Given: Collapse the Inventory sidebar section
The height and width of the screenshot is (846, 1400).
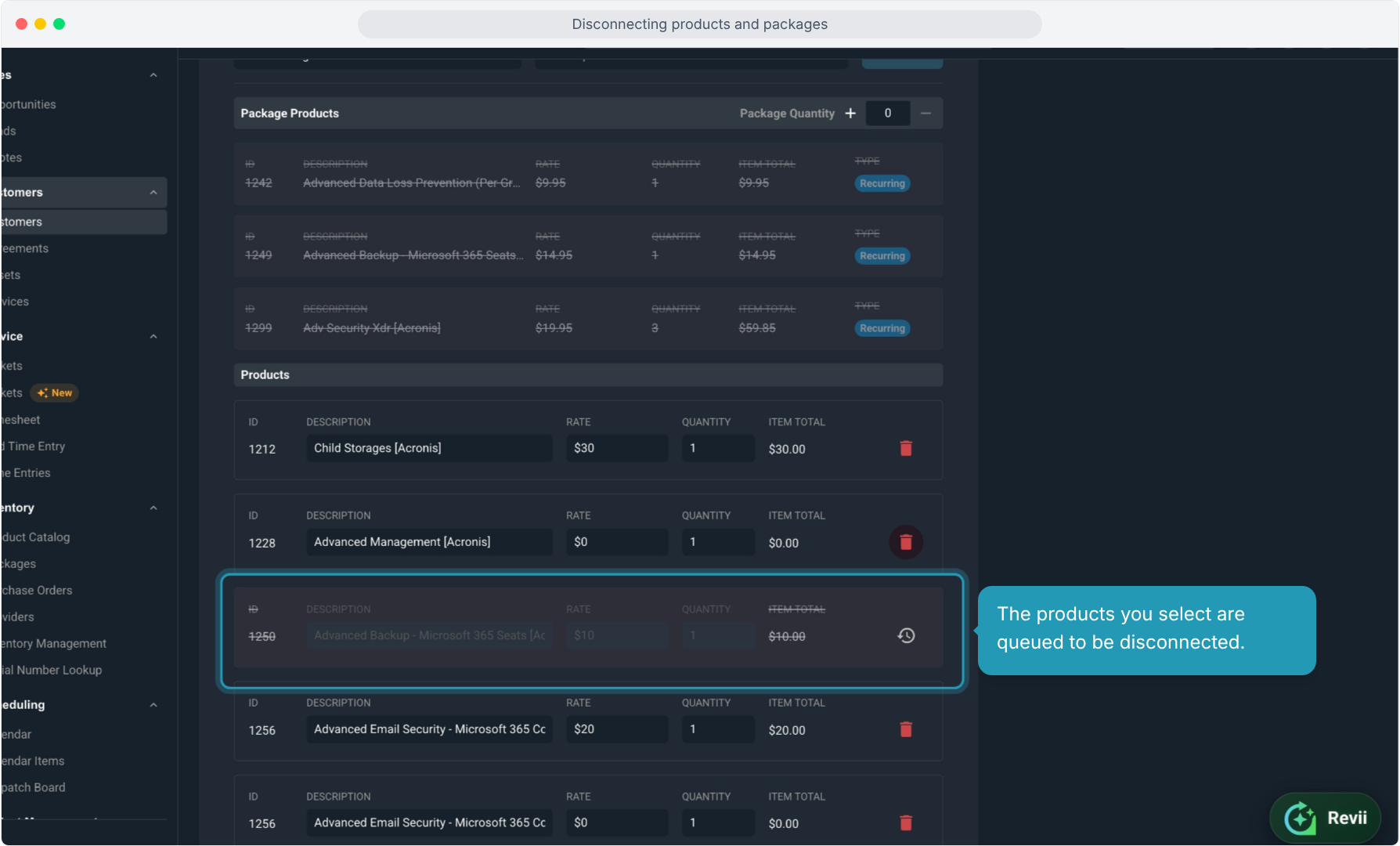Looking at the screenshot, I should click(153, 508).
